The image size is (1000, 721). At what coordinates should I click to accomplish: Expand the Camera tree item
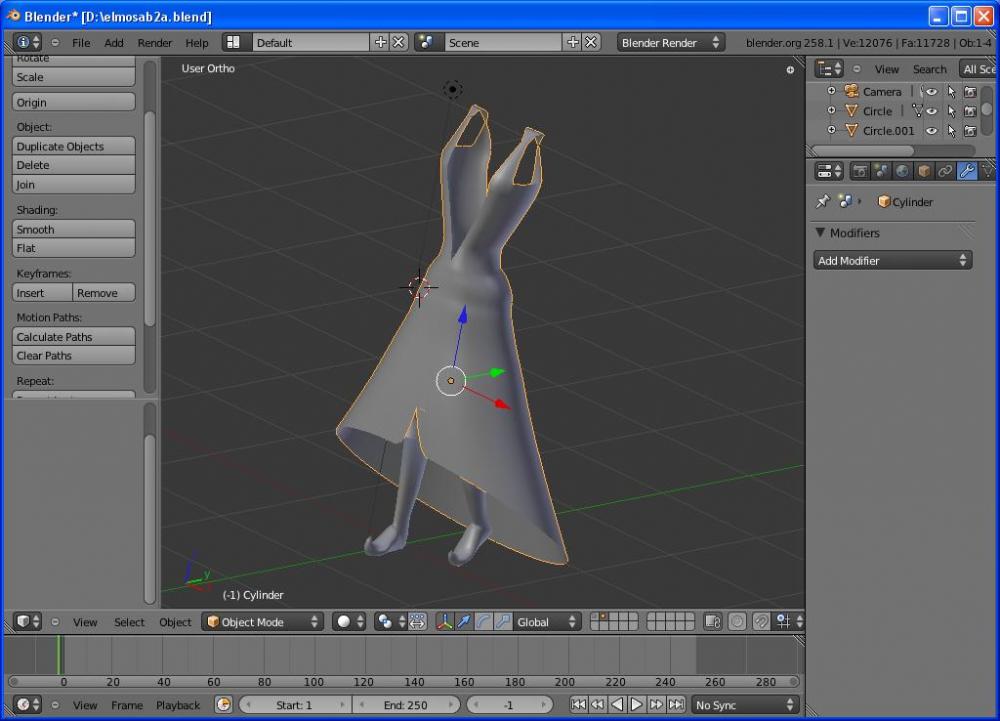click(x=831, y=91)
